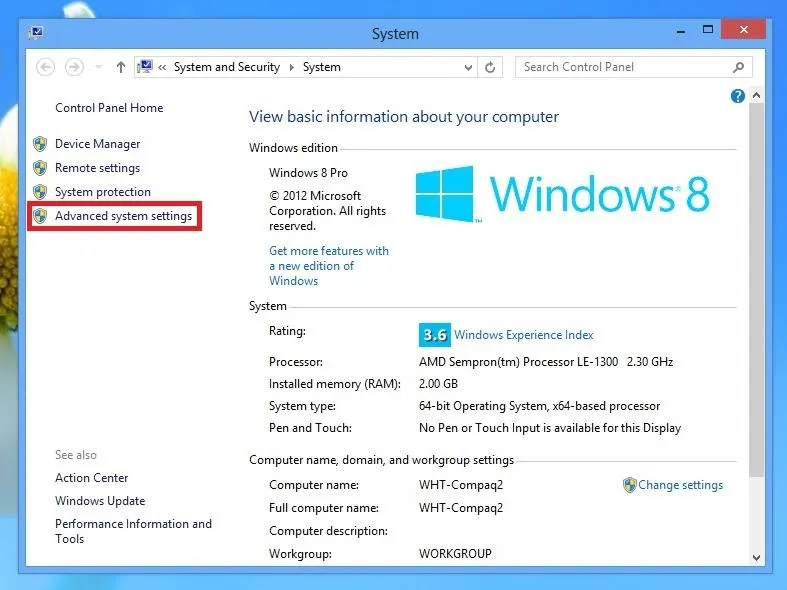This screenshot has height=590, width=787.
Task: Focus the Search Control Panel field
Action: click(x=633, y=67)
